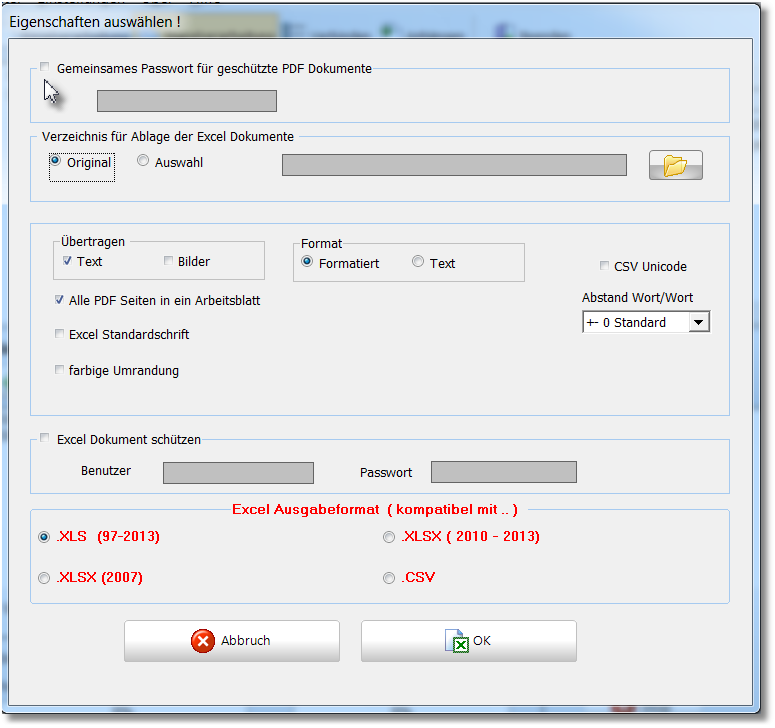Click the red X Abbruch icon

(203, 641)
